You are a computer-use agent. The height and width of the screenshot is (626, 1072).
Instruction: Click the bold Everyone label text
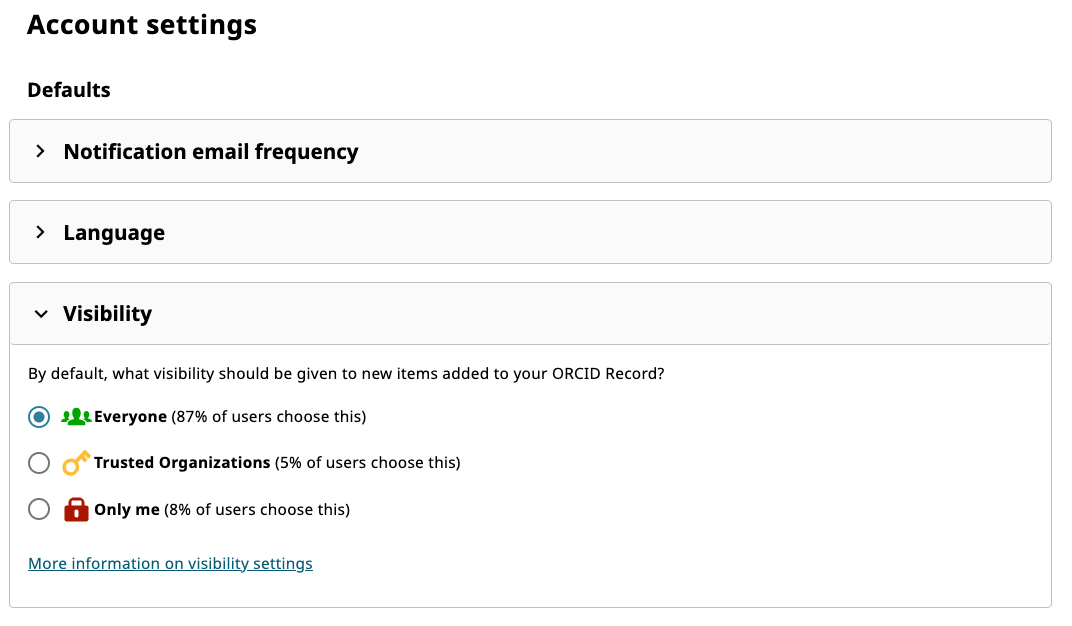tap(130, 417)
